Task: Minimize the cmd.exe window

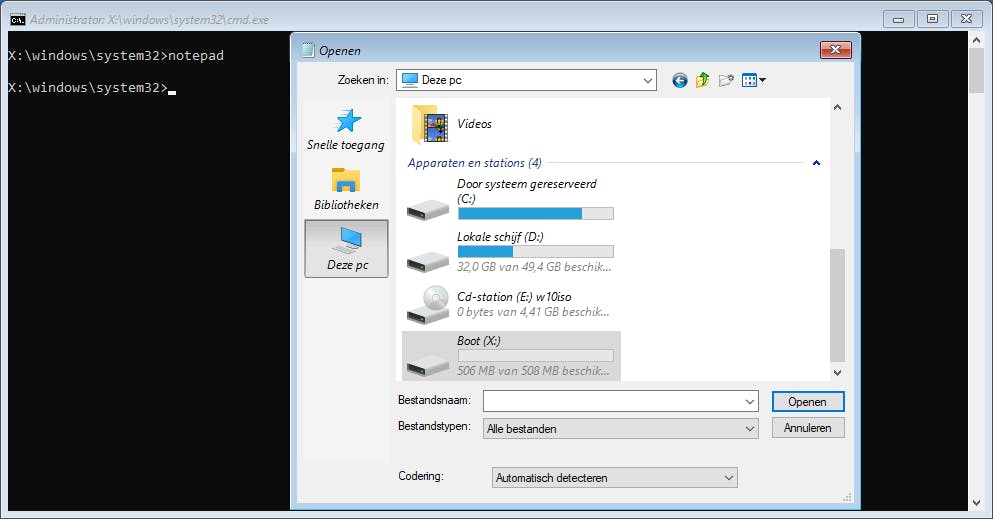Action: [x=899, y=19]
